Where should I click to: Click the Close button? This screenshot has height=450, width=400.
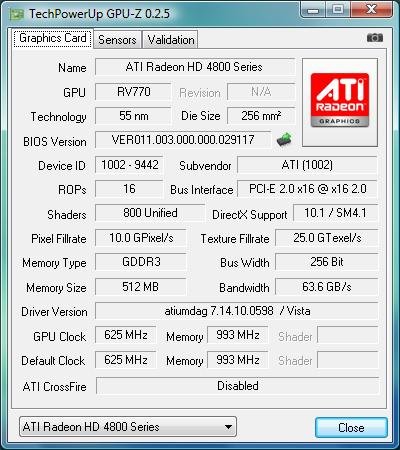pos(351,428)
